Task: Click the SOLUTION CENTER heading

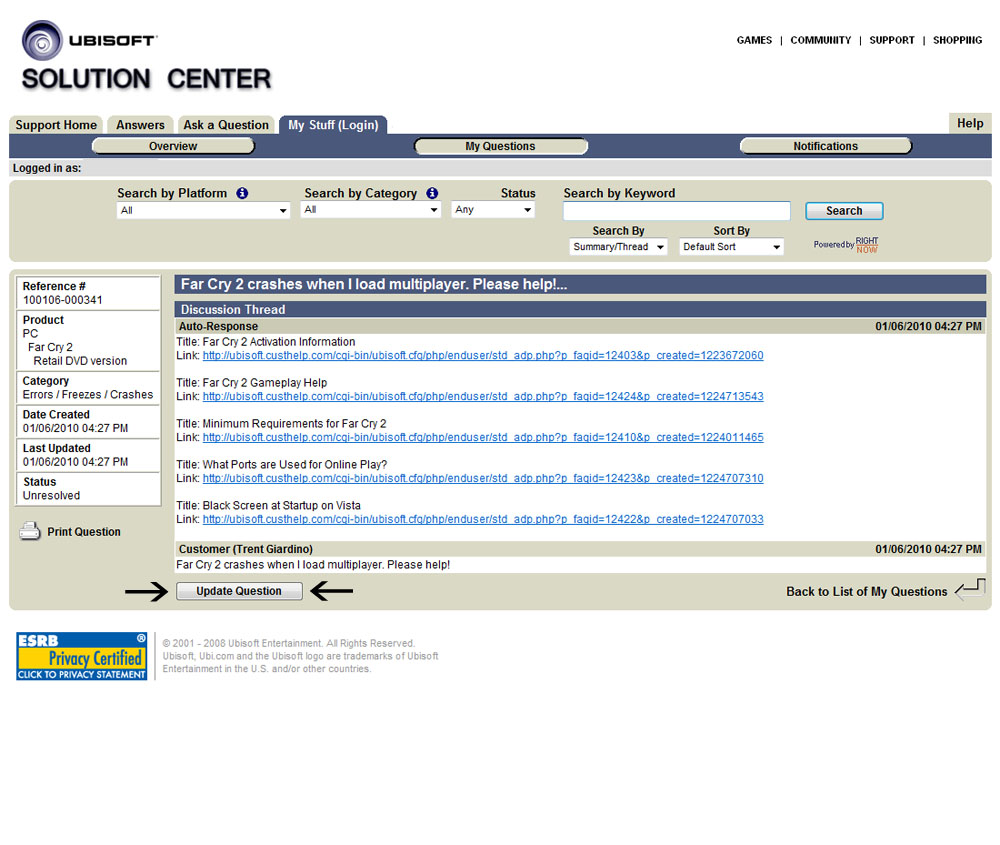Action: [x=147, y=79]
